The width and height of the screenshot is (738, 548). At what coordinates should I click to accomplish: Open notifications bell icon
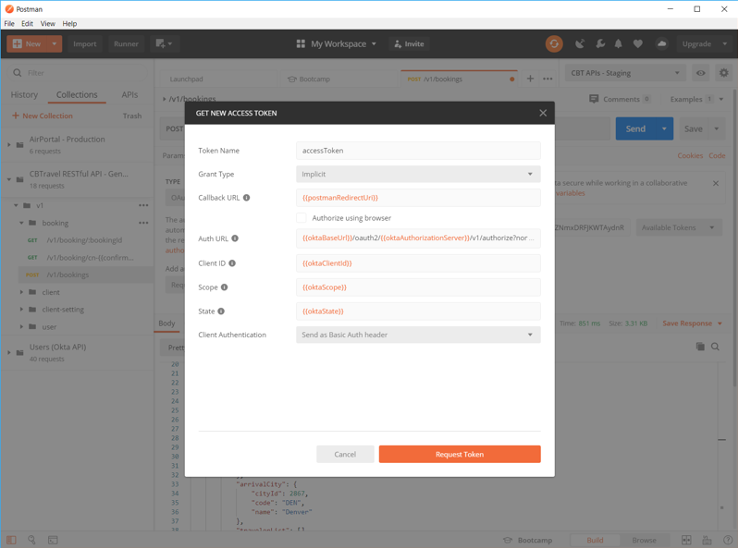coord(618,44)
